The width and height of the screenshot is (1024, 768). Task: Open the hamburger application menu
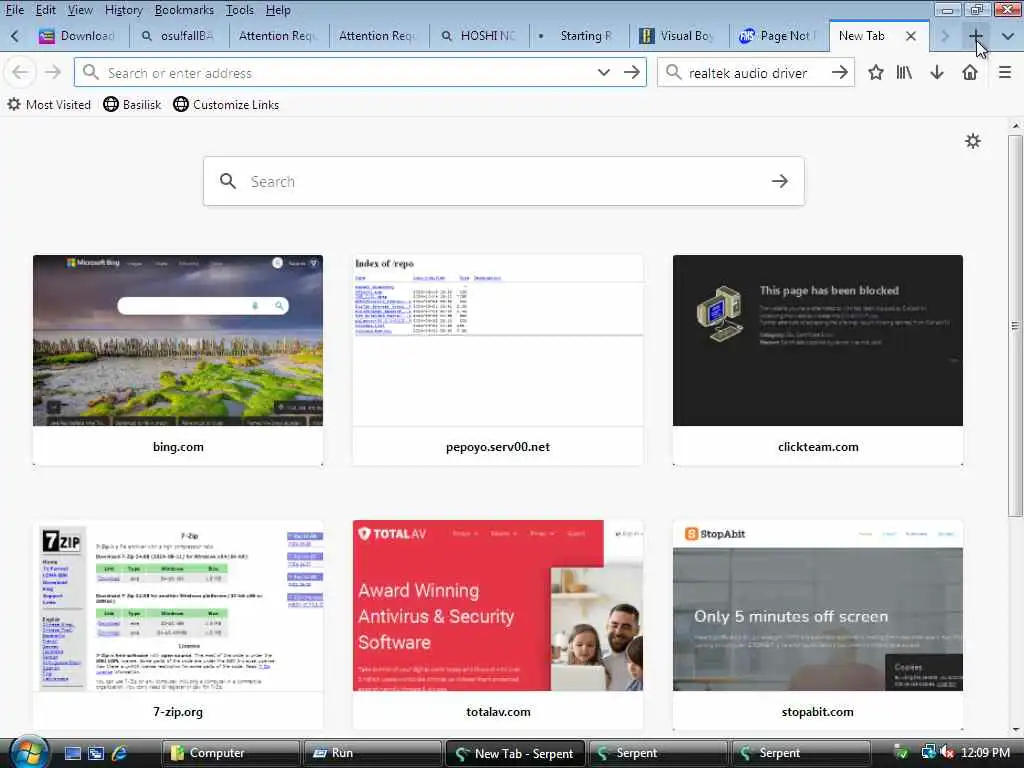(1004, 72)
